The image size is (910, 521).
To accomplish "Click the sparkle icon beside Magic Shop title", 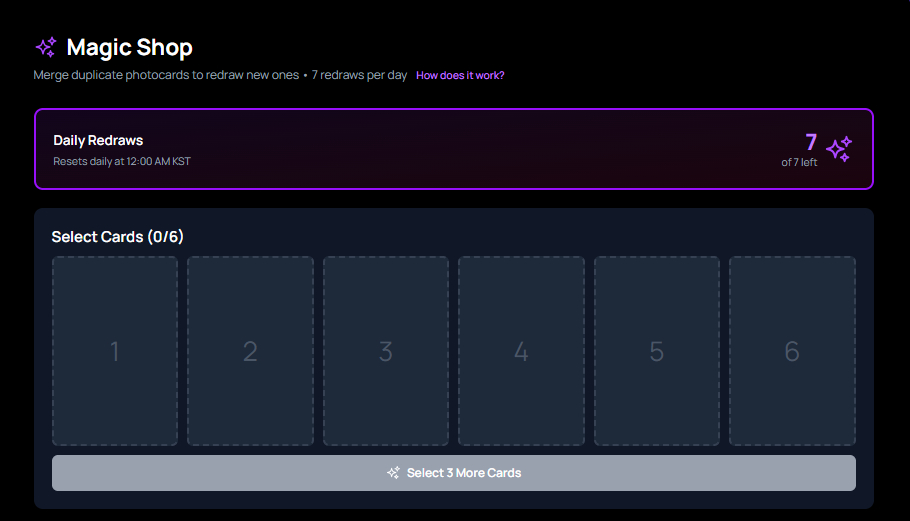I will pyautogui.click(x=46, y=47).
